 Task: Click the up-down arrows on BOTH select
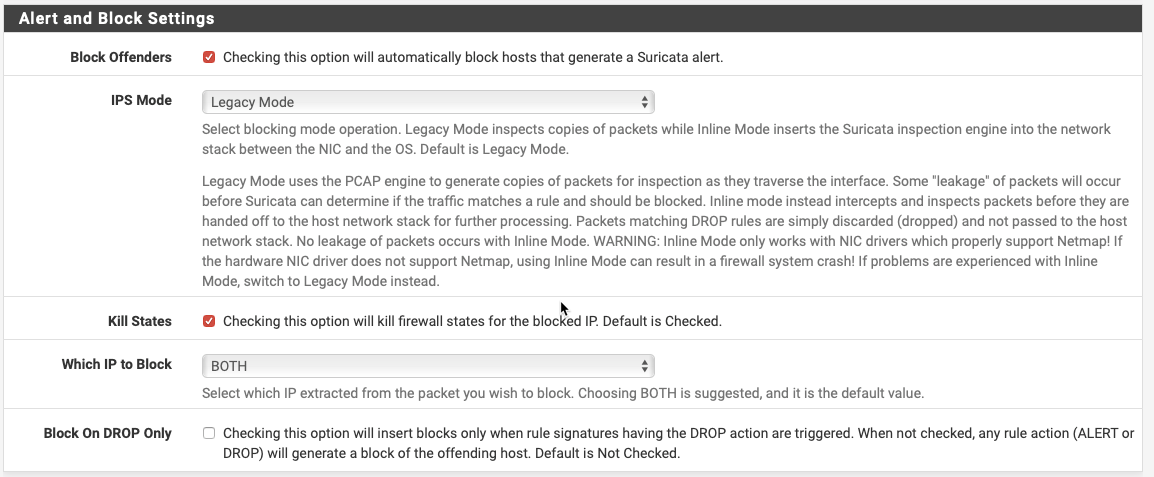(x=645, y=366)
